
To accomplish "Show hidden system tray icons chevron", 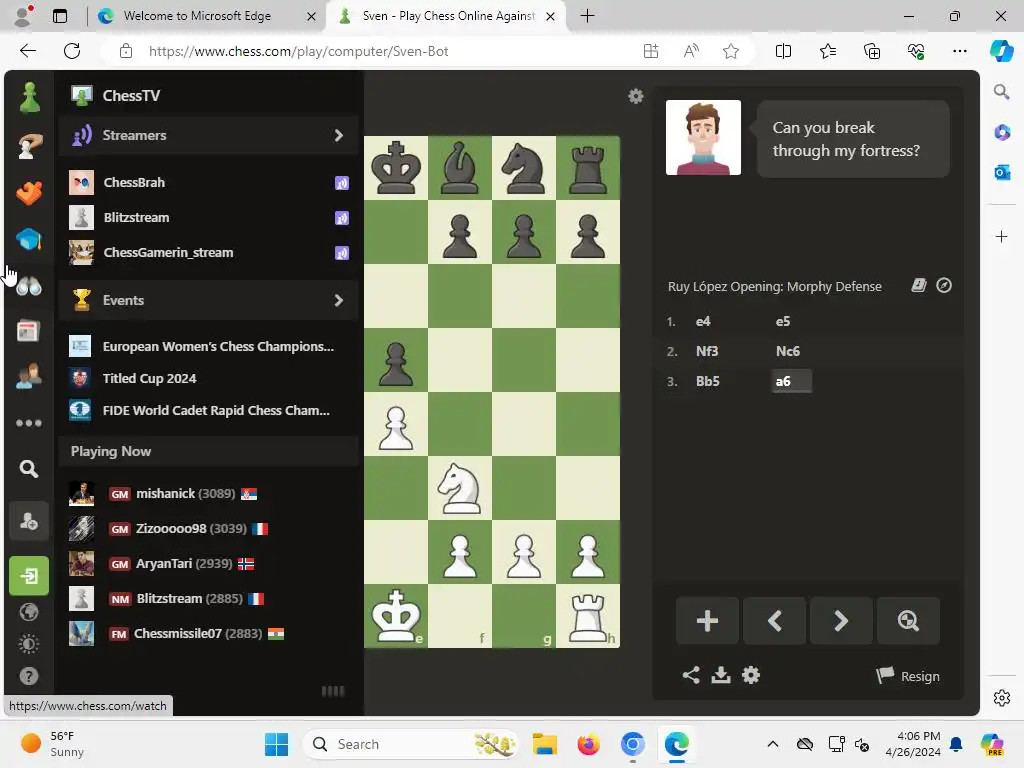I will click(x=773, y=744).
